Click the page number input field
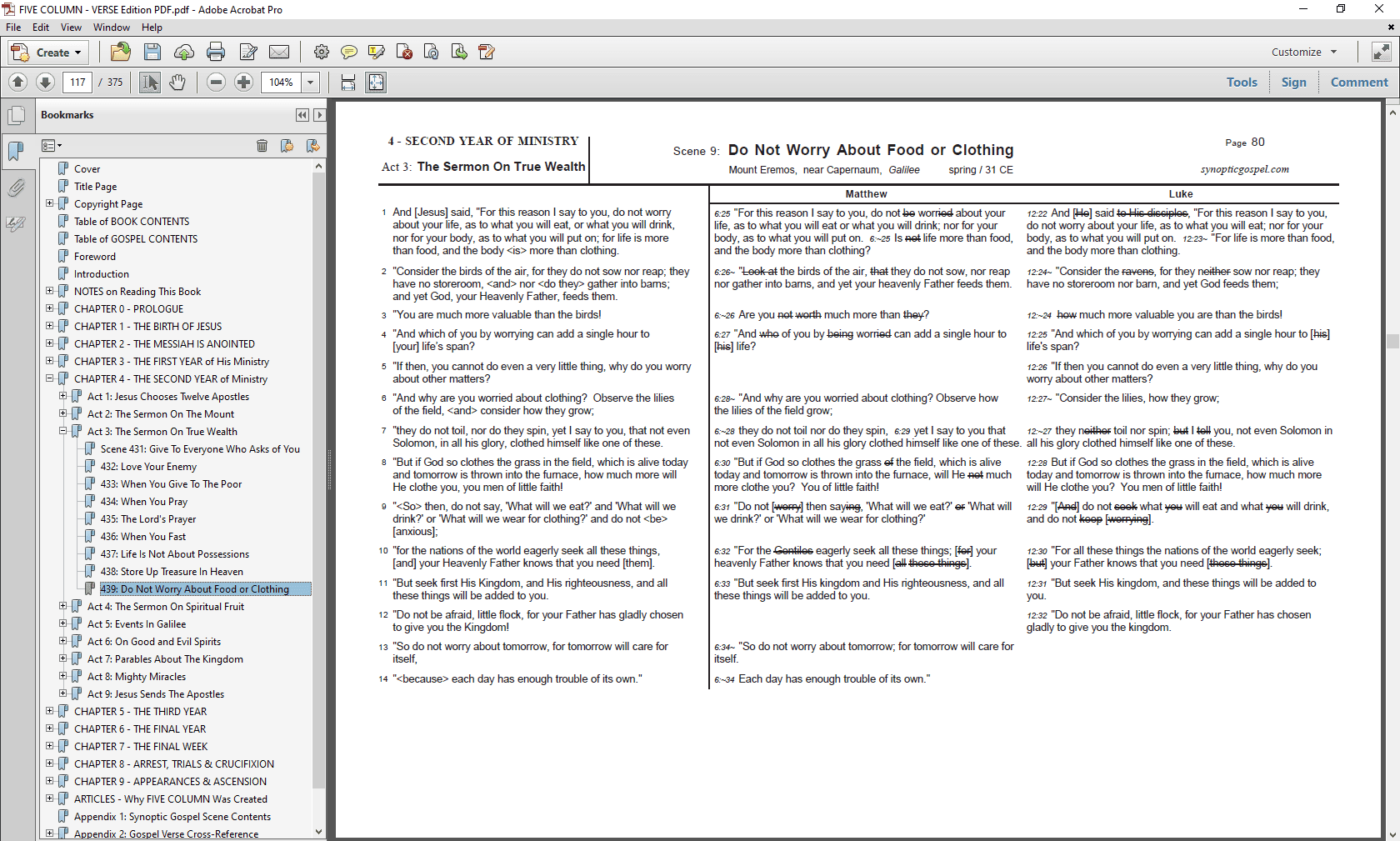The image size is (1400, 841). pyautogui.click(x=77, y=82)
